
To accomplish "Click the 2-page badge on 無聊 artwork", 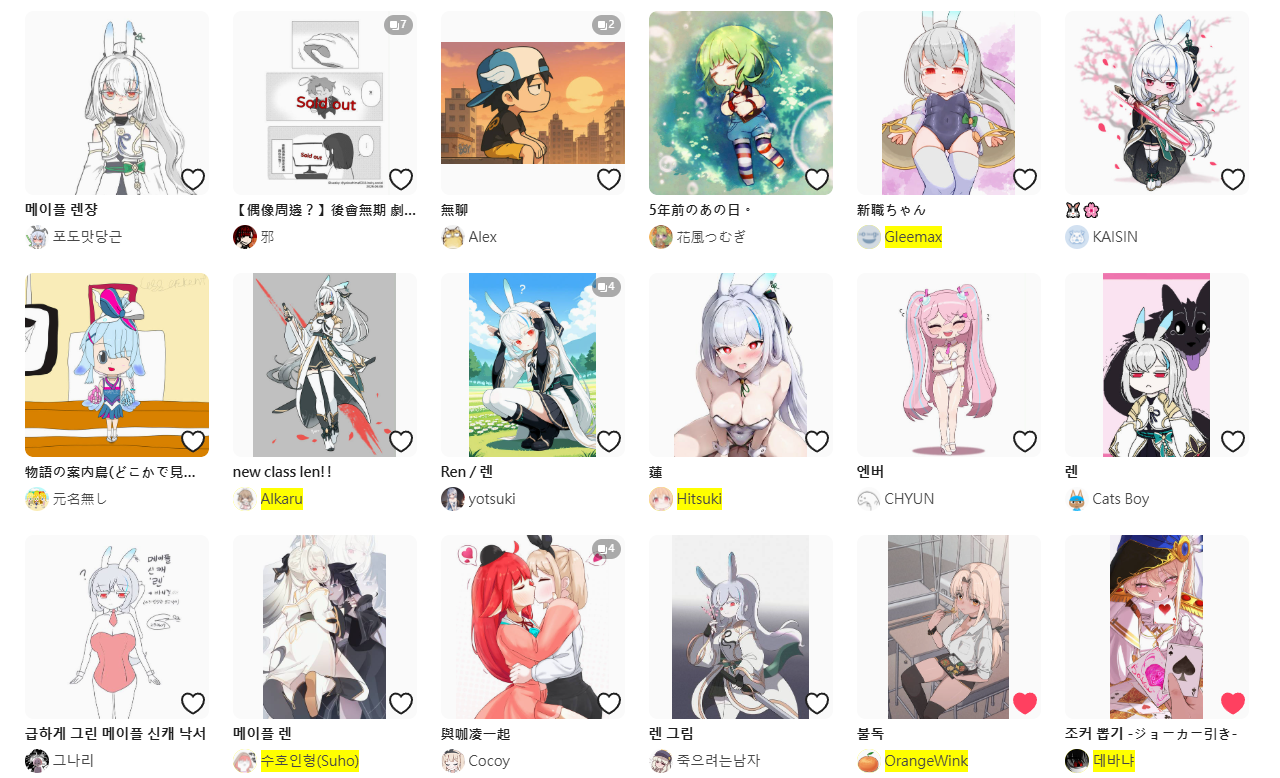I will click(x=607, y=24).
